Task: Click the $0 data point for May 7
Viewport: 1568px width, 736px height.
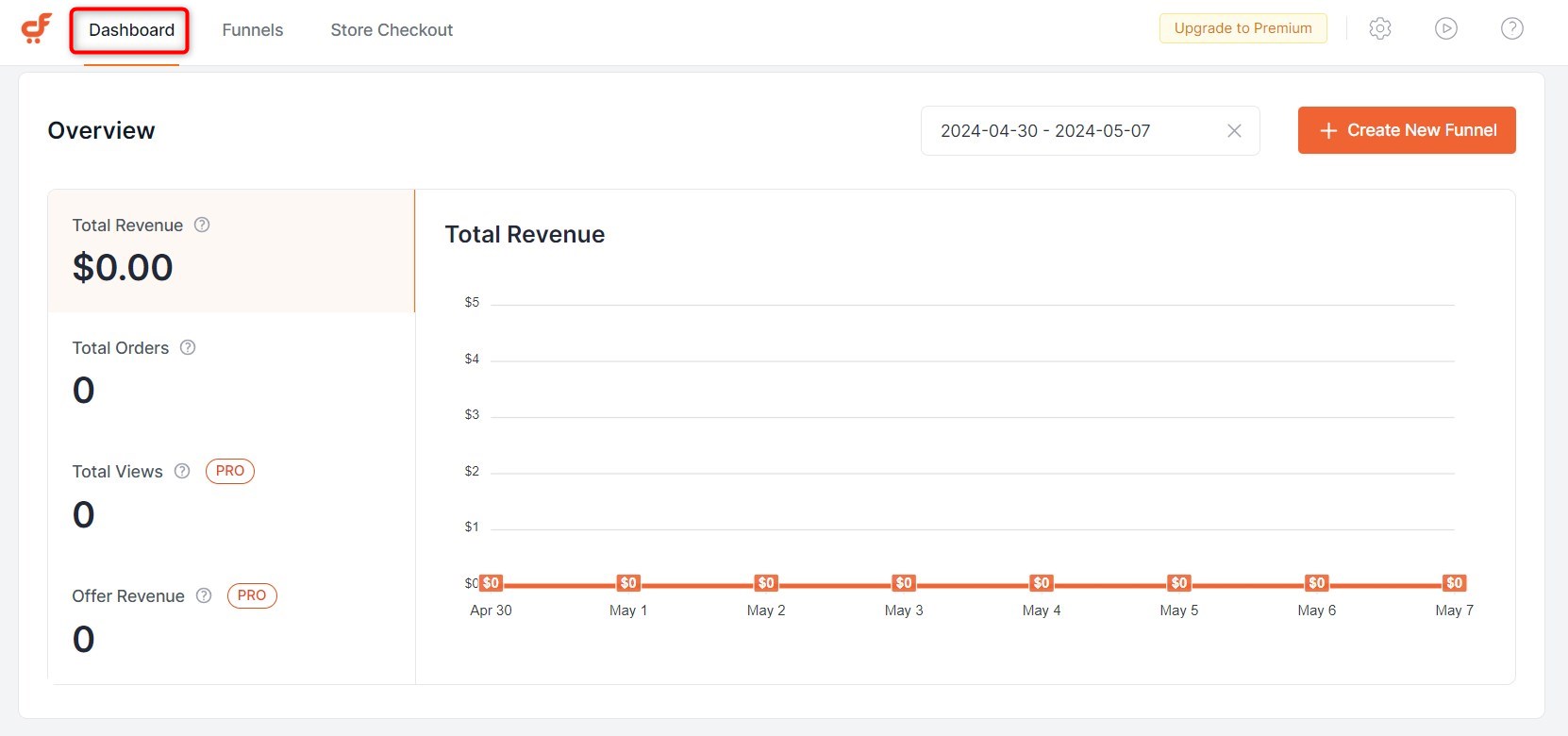Action: [1455, 583]
